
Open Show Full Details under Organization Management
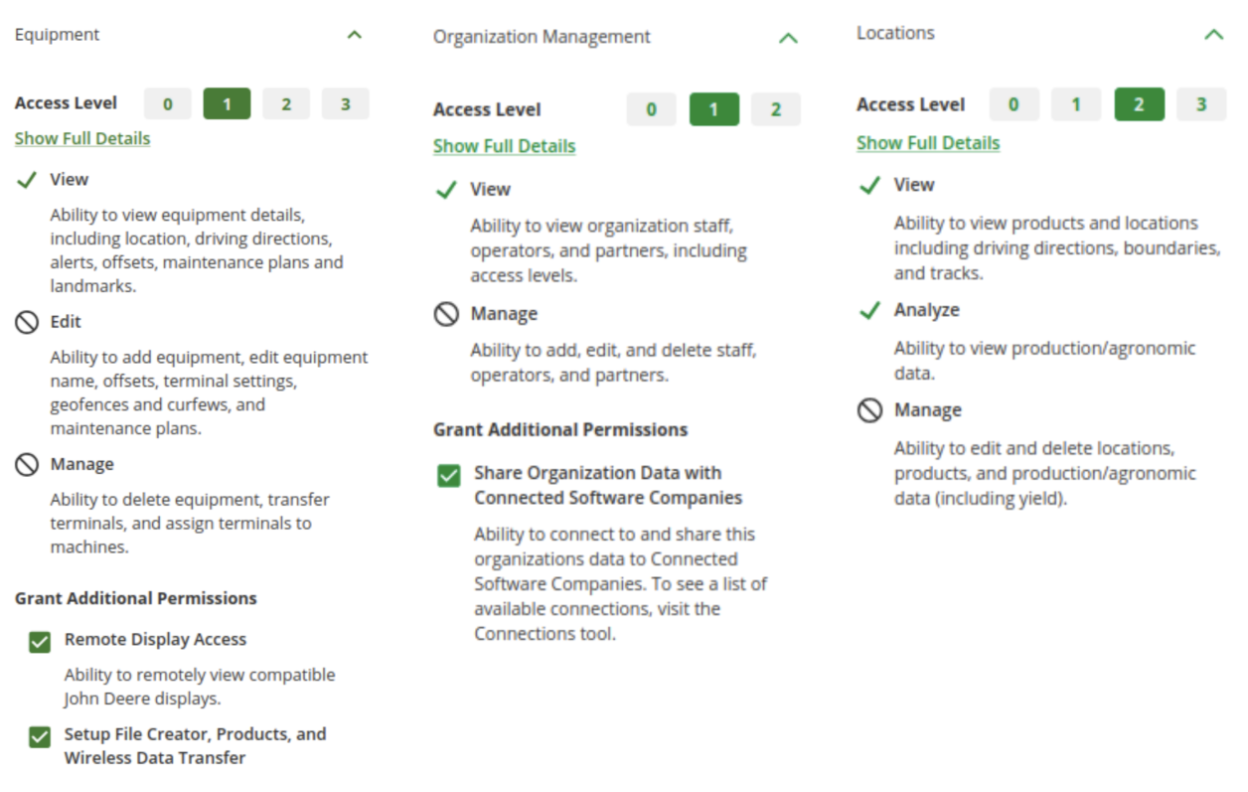pyautogui.click(x=504, y=146)
